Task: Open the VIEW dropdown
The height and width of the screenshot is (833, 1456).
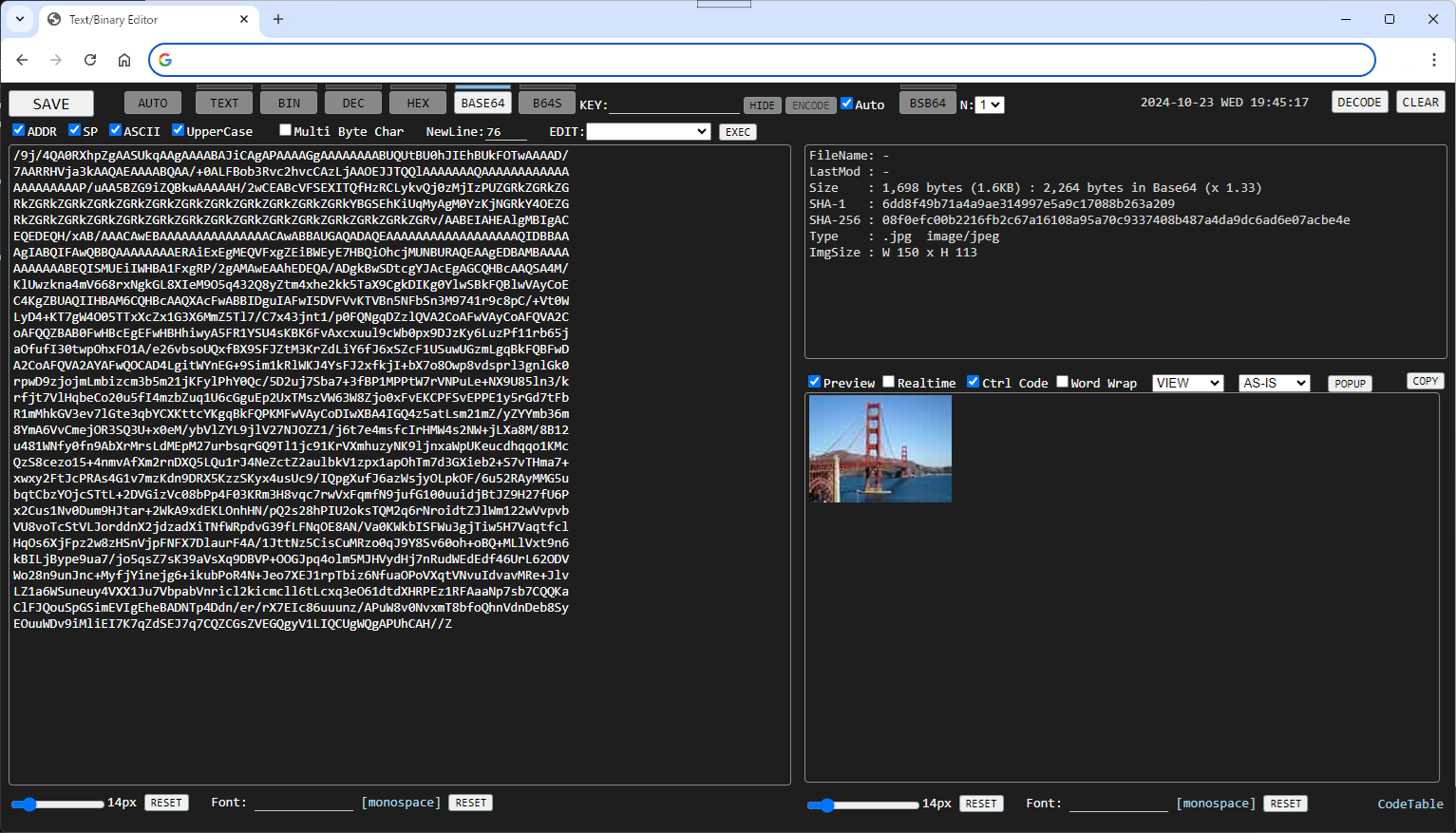Action: click(1188, 383)
